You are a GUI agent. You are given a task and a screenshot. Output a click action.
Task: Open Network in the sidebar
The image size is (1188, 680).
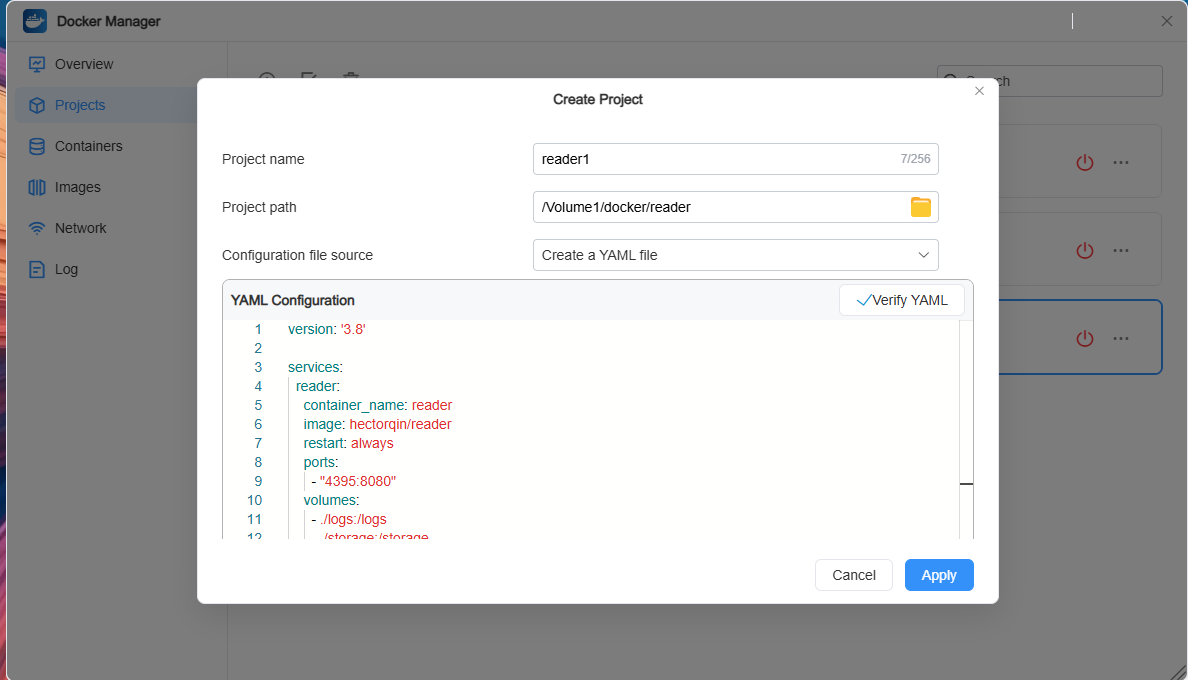80,228
